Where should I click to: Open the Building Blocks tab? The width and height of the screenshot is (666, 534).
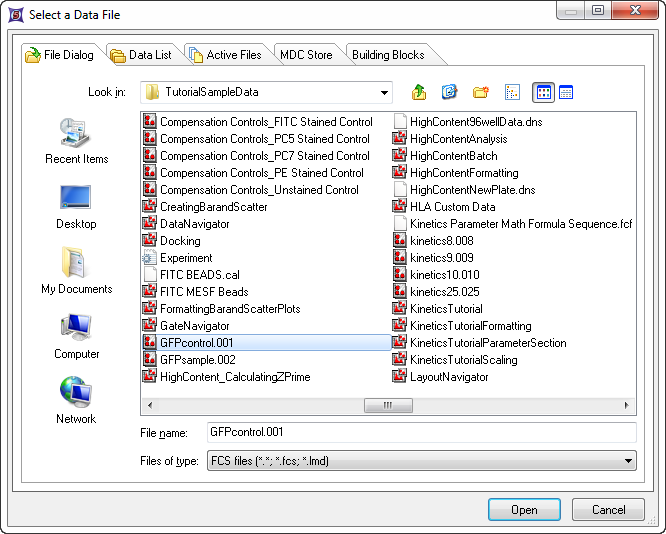coord(388,55)
